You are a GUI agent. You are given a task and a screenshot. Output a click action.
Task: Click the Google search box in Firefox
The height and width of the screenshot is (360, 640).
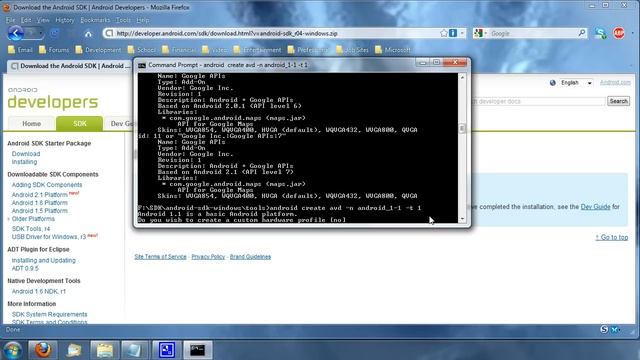tap(533, 33)
